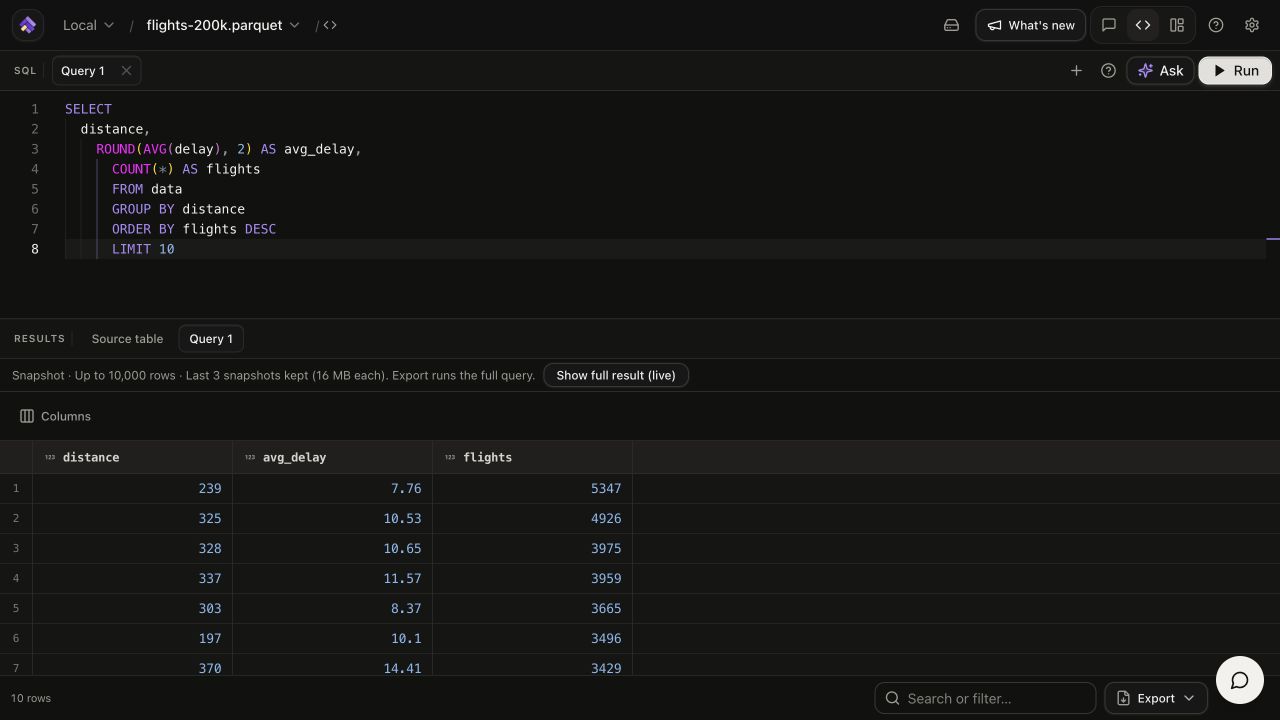Select flights cell 3975
1280x720 pixels.
pos(533,548)
